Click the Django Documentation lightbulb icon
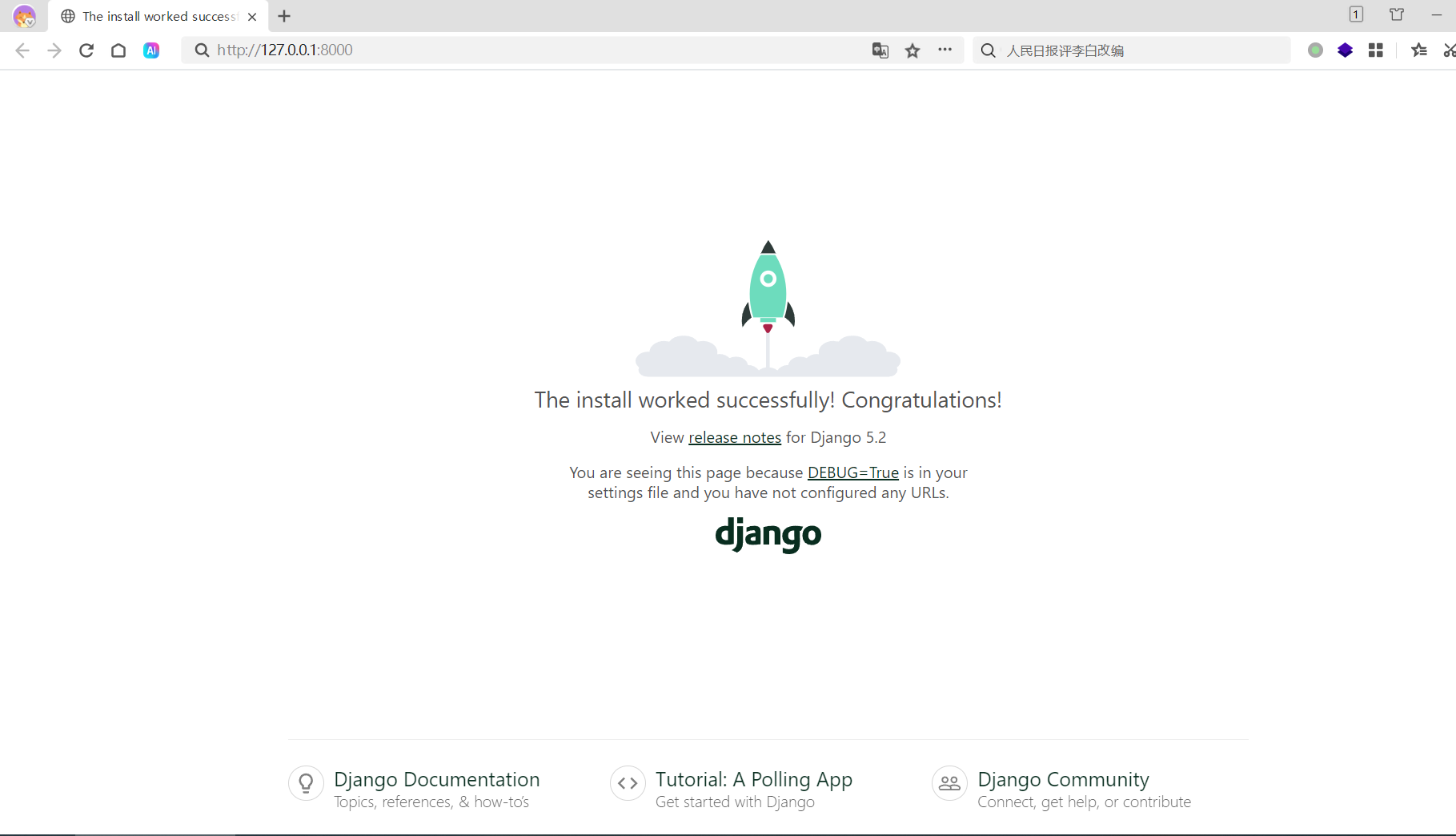The width and height of the screenshot is (1456, 836). (306, 783)
